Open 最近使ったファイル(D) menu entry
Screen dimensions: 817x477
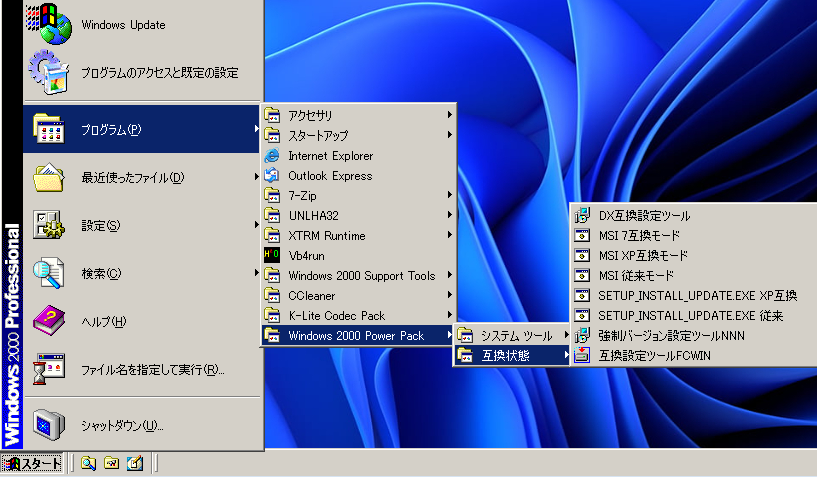tap(142, 177)
